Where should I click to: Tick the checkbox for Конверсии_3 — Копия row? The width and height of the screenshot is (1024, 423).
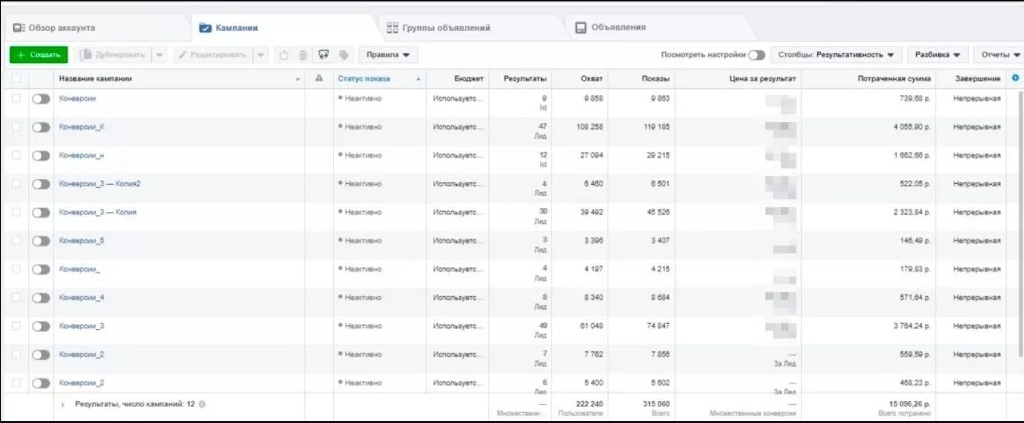pos(16,212)
